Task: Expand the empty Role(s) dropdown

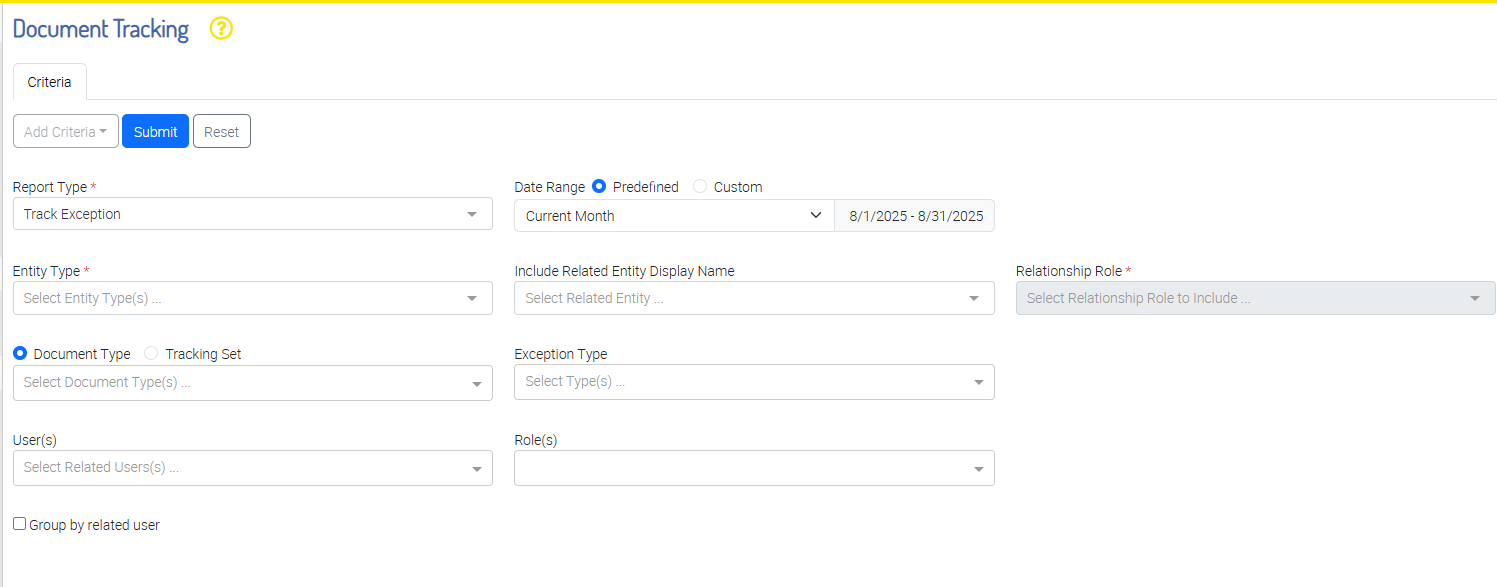Action: 754,468
